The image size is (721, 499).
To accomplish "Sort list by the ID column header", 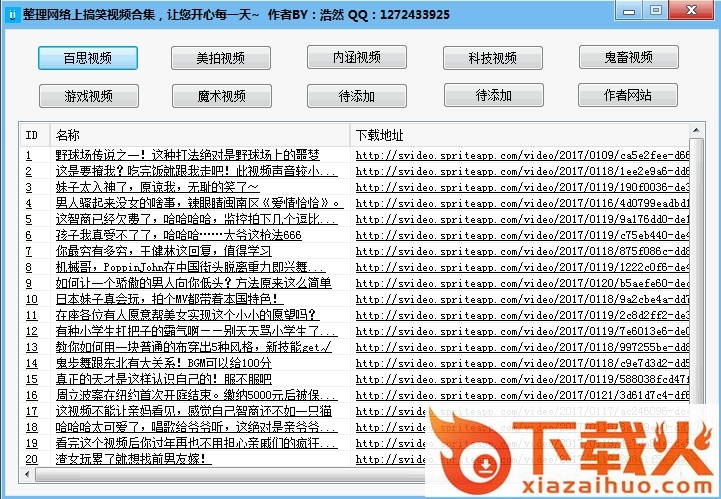I will [x=34, y=134].
